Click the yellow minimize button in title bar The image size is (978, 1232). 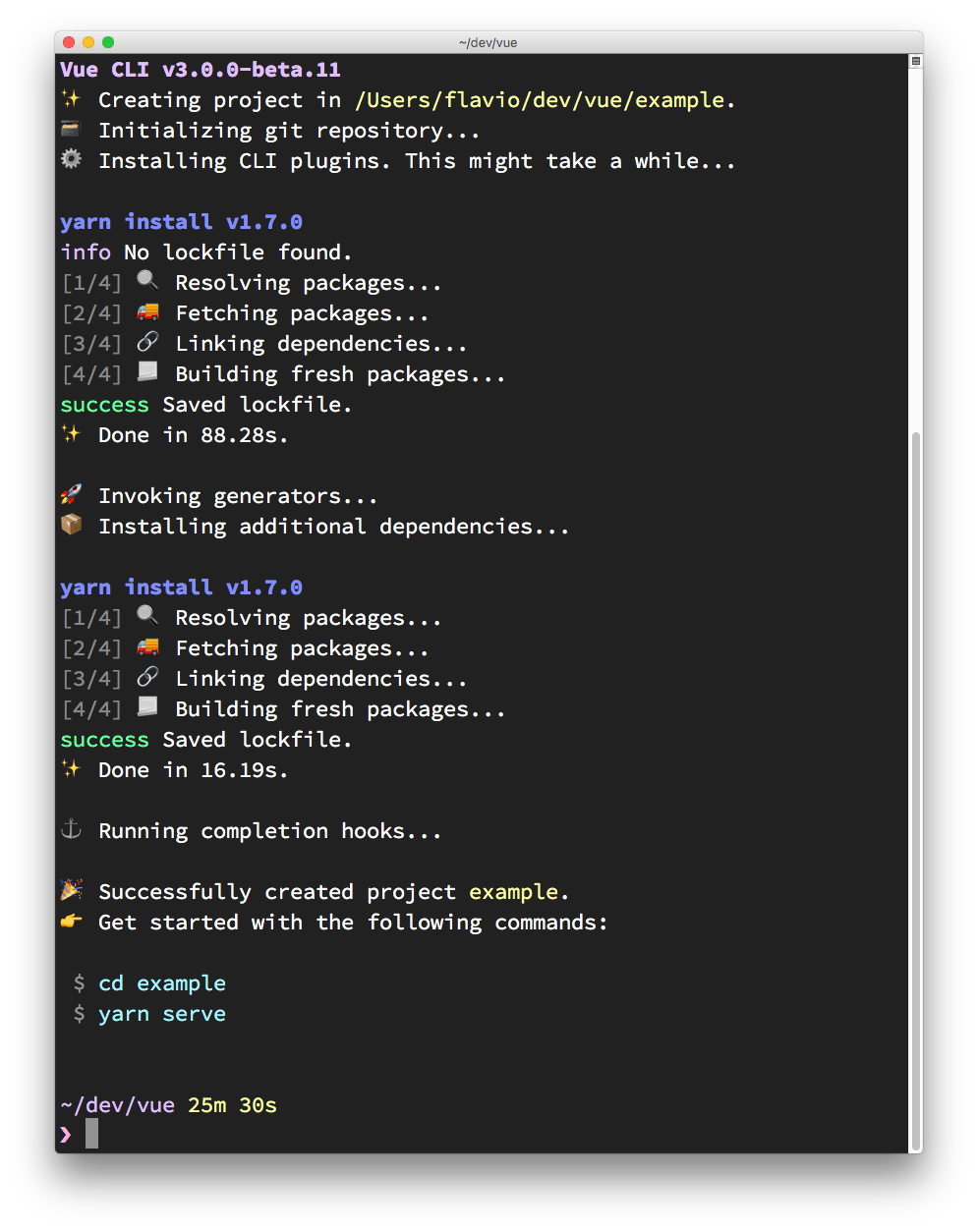point(88,42)
